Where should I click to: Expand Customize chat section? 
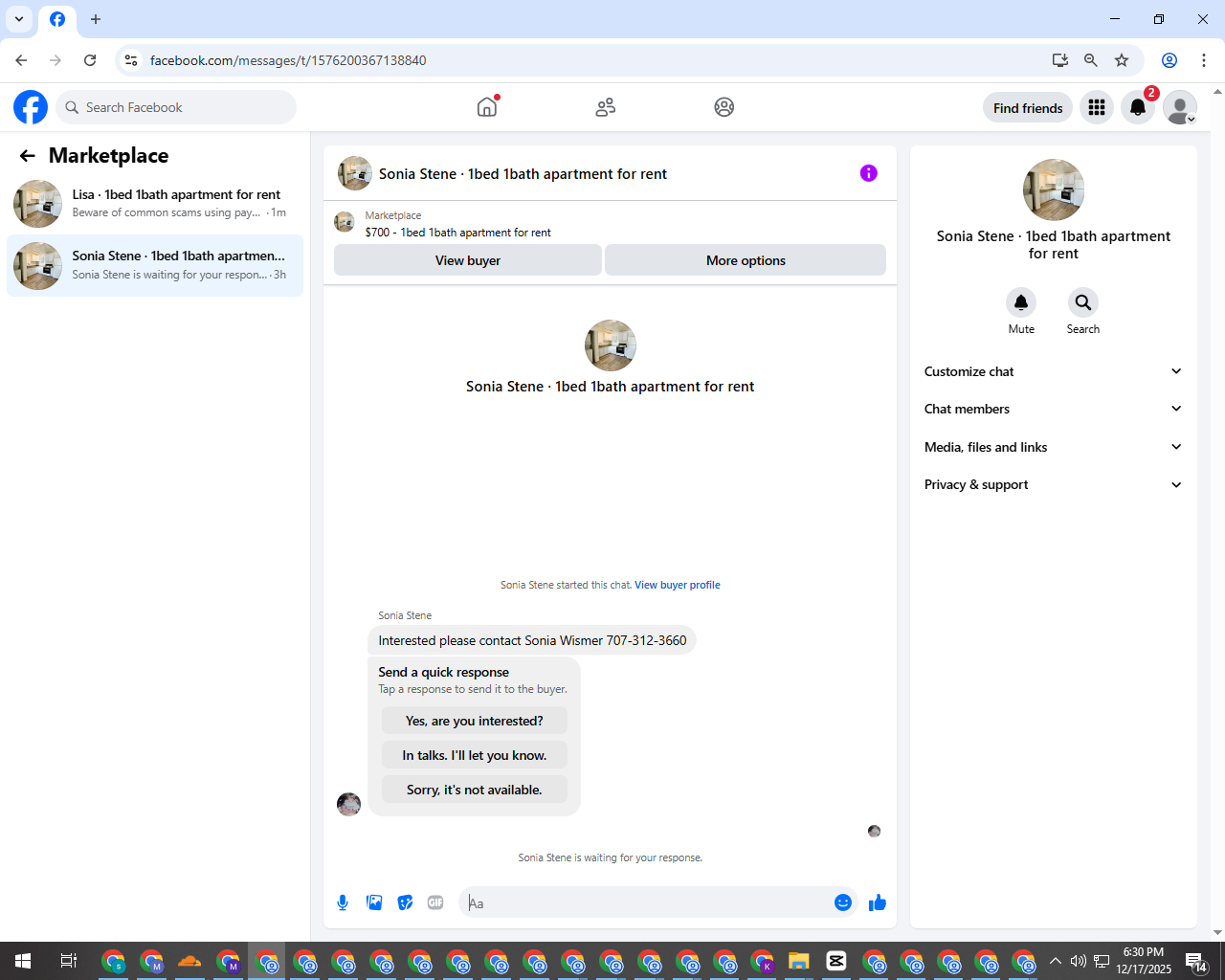pos(1053,371)
